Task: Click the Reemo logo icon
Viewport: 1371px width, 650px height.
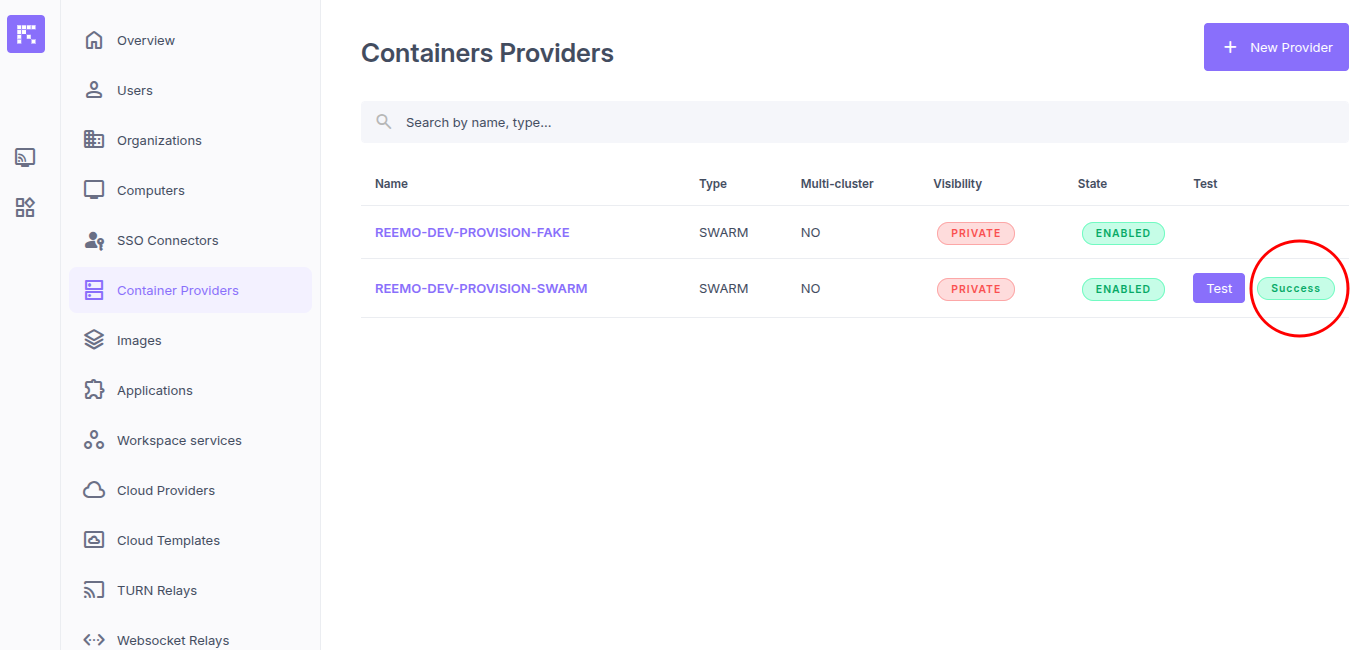Action: (26, 34)
